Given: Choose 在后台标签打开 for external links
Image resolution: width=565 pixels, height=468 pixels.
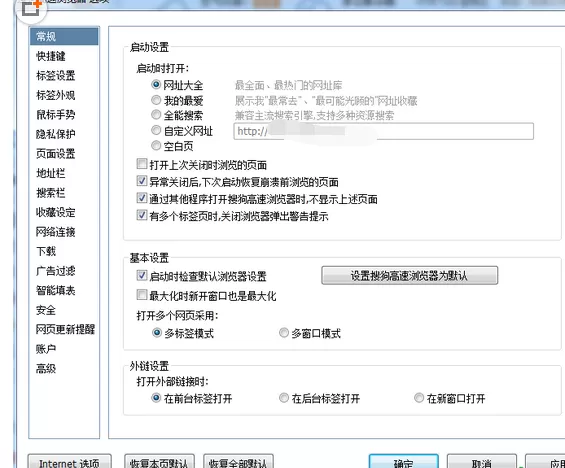Looking at the screenshot, I should pyautogui.click(x=284, y=398).
